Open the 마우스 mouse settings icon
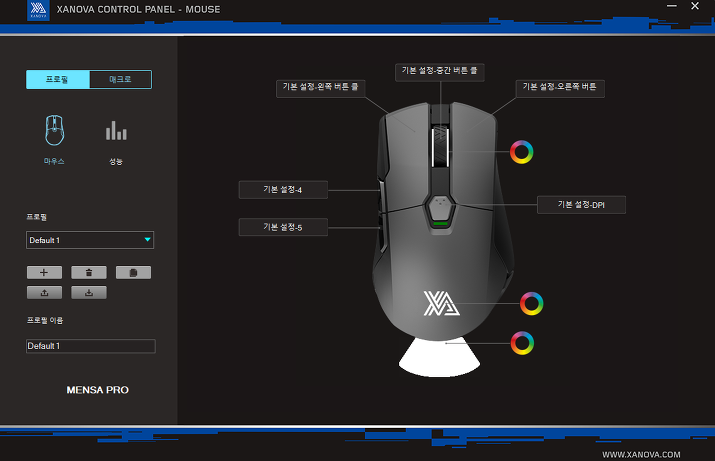The image size is (715, 461). pos(54,130)
